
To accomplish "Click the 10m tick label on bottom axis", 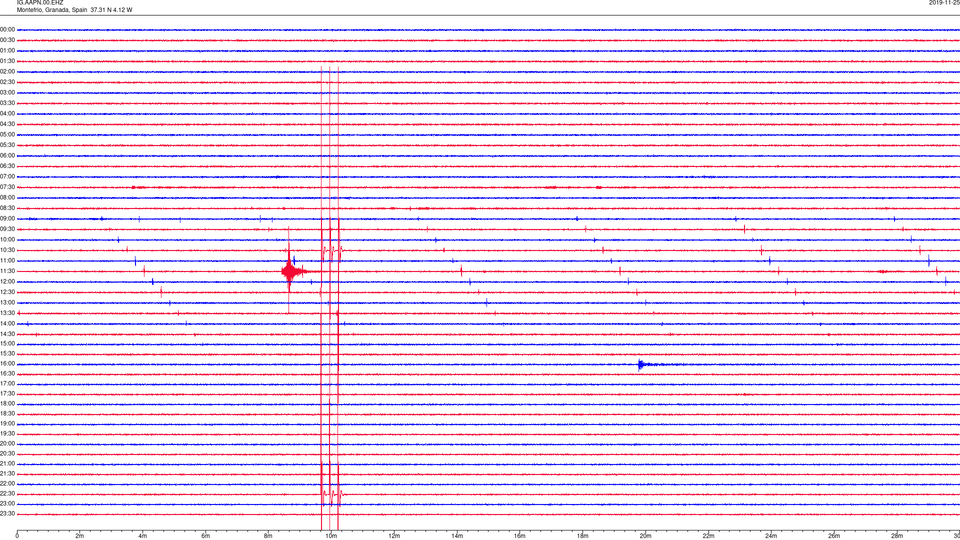I will [331, 536].
